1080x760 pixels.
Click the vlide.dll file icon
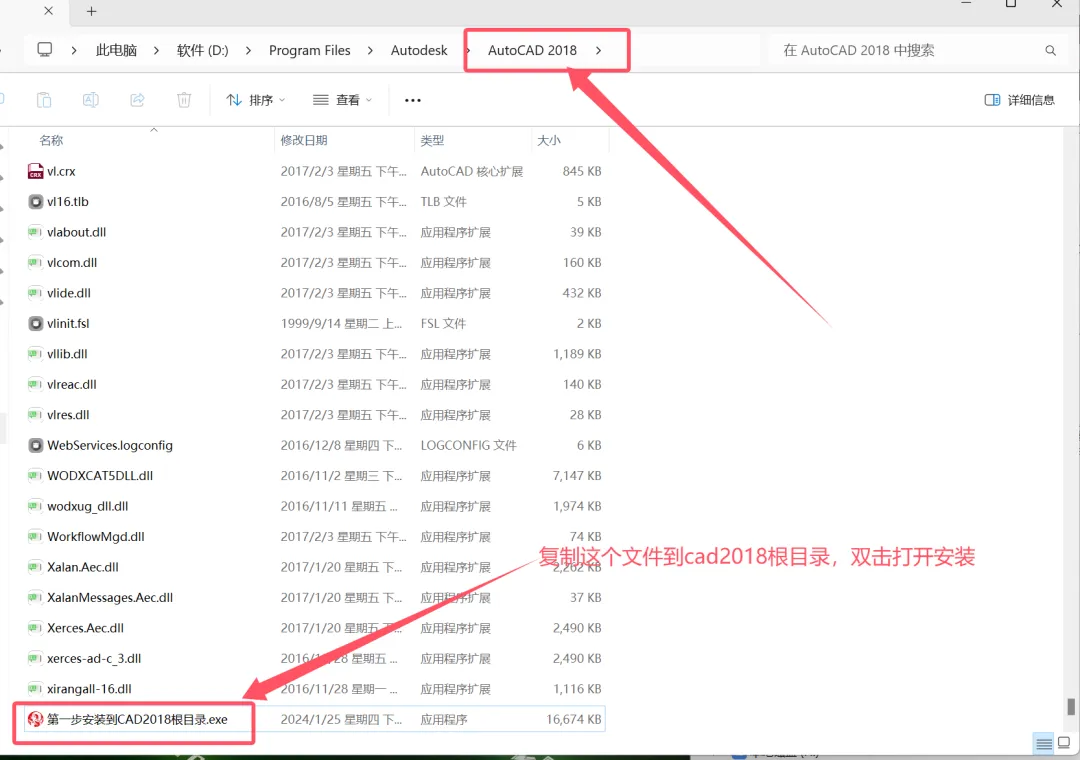pyautogui.click(x=36, y=293)
